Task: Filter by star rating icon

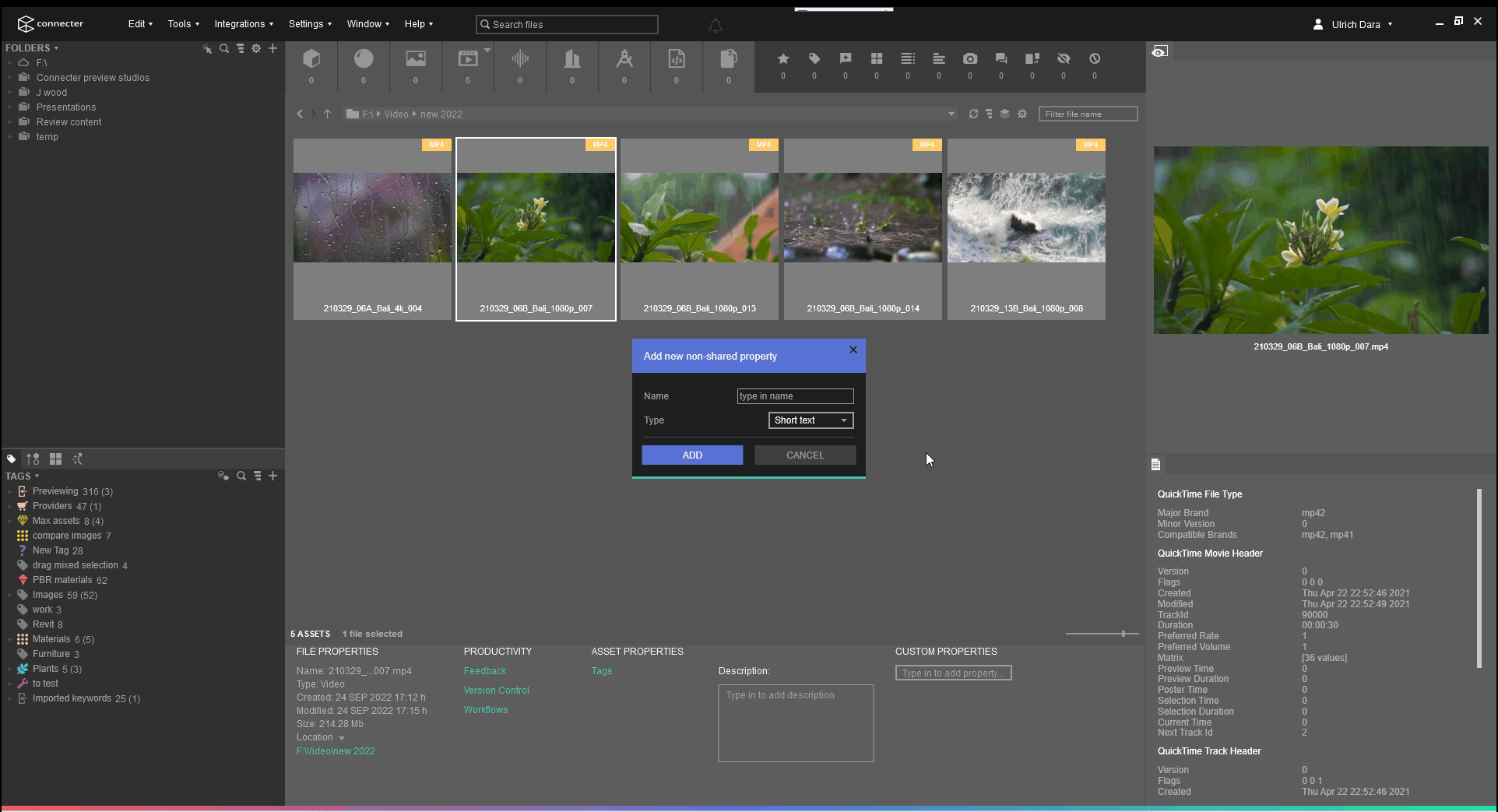Action: point(783,59)
